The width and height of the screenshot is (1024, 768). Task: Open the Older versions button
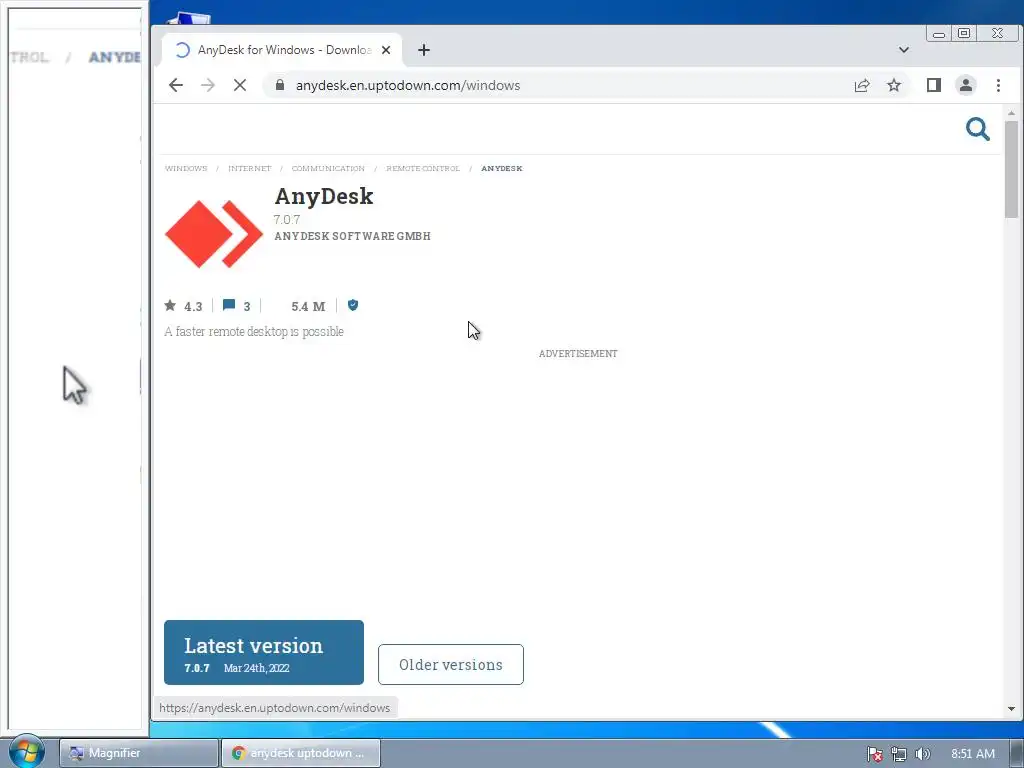click(451, 665)
